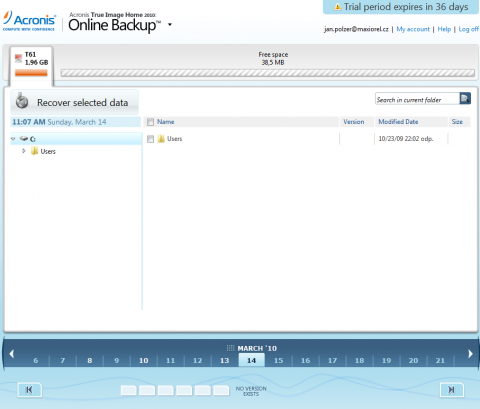The width and height of the screenshot is (480, 409).
Task: Click the 10/23/09 22:02 modified date cell
Action: [406, 139]
